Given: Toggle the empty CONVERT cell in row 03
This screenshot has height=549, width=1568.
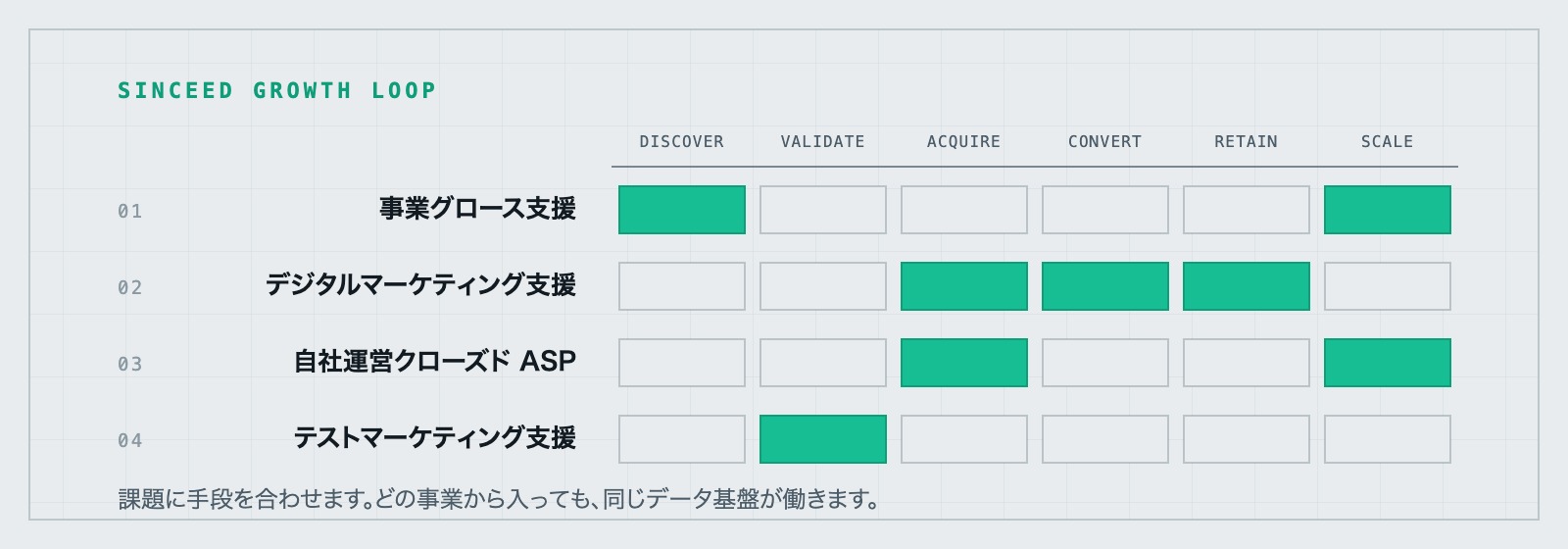Looking at the screenshot, I should click(x=1105, y=363).
